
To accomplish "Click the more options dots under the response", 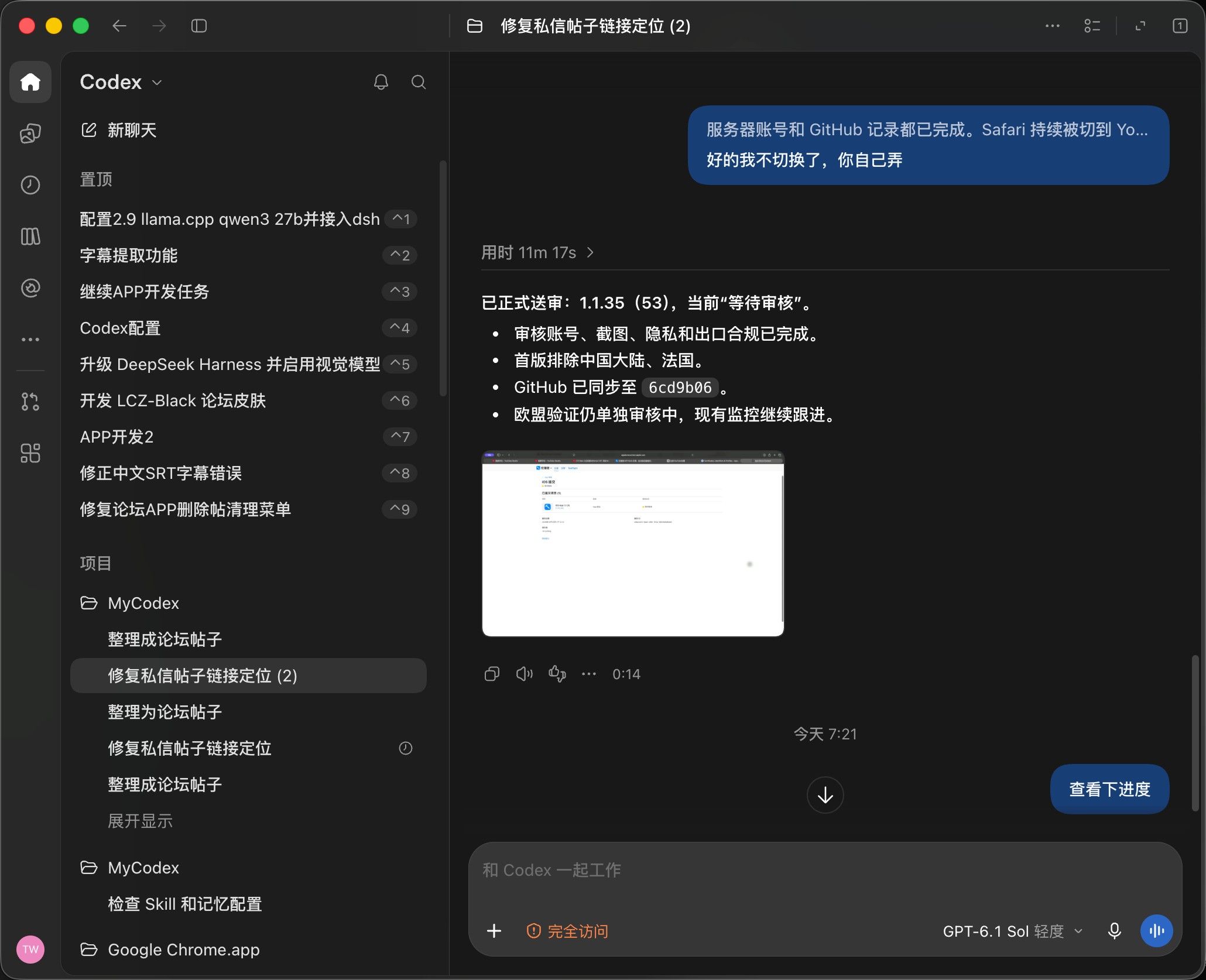I will (589, 674).
